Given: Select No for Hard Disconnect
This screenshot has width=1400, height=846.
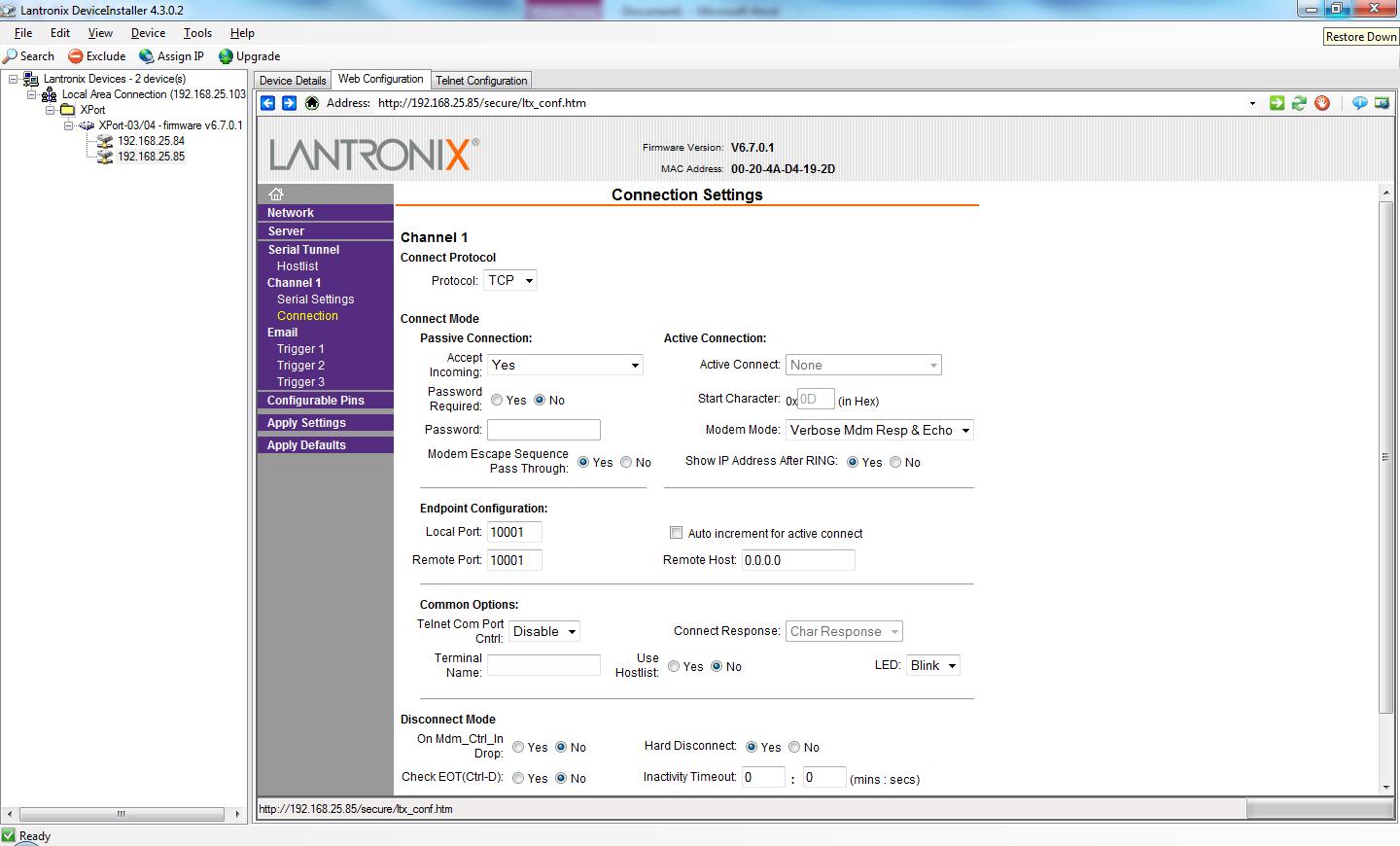Looking at the screenshot, I should [794, 747].
